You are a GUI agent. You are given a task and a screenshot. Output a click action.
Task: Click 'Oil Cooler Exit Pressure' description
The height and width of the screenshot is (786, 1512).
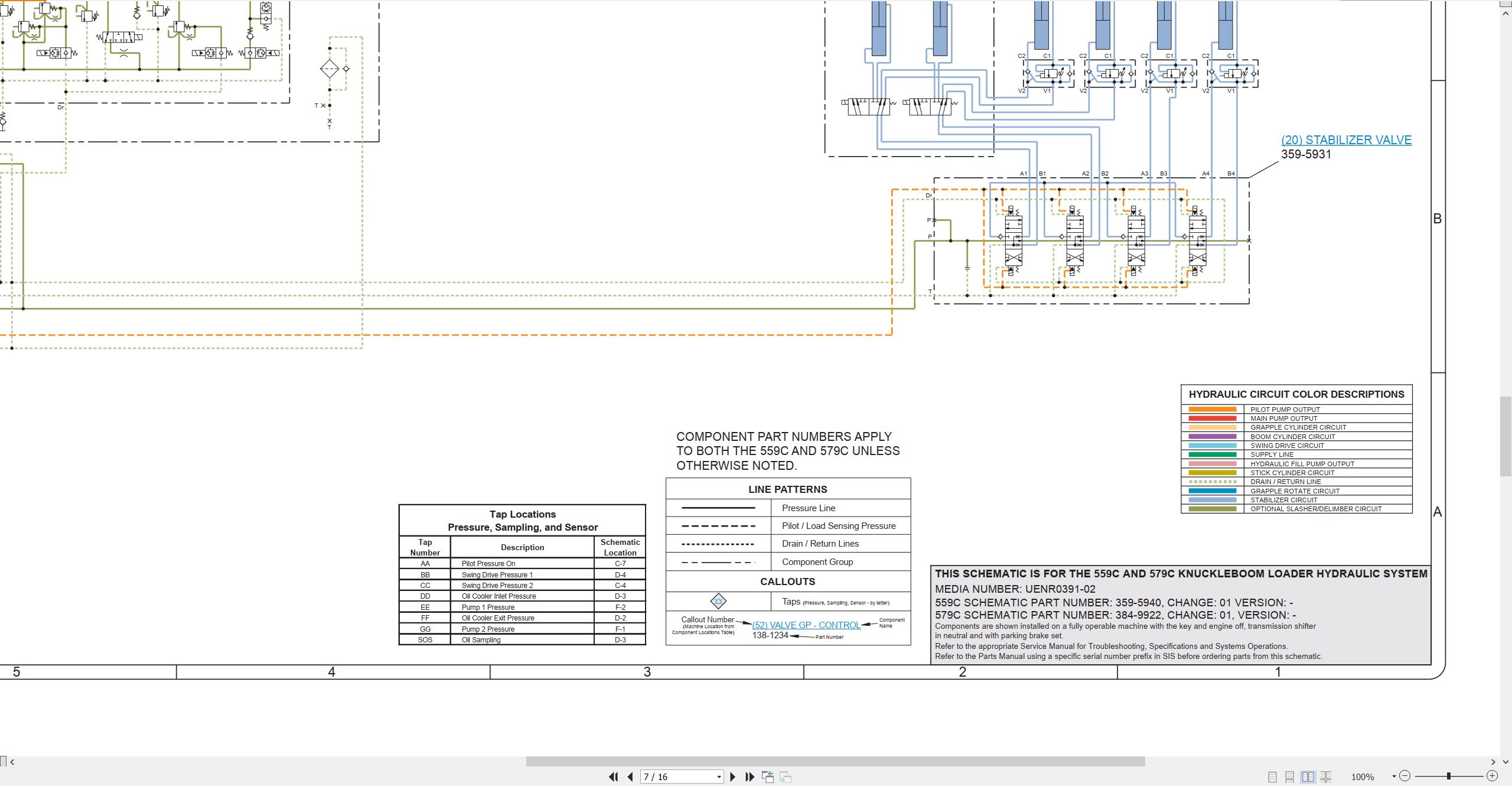click(x=498, y=618)
